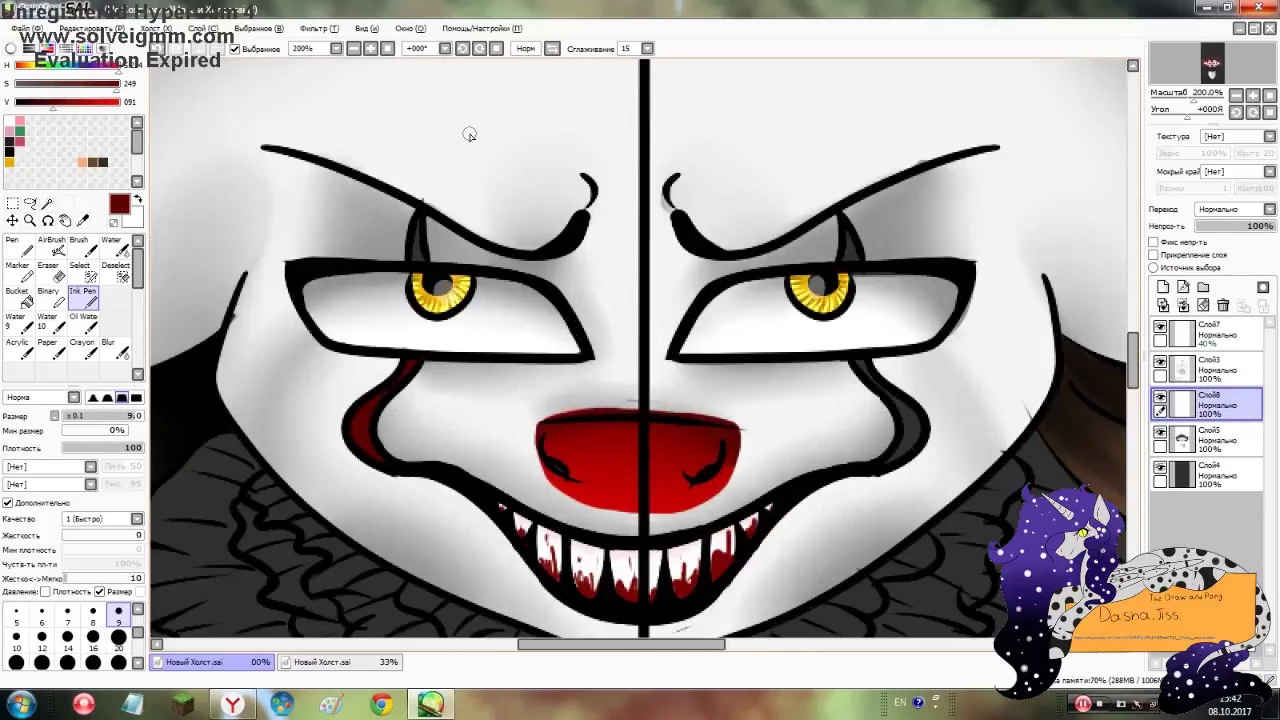Select the Brush tool

[x=83, y=245]
